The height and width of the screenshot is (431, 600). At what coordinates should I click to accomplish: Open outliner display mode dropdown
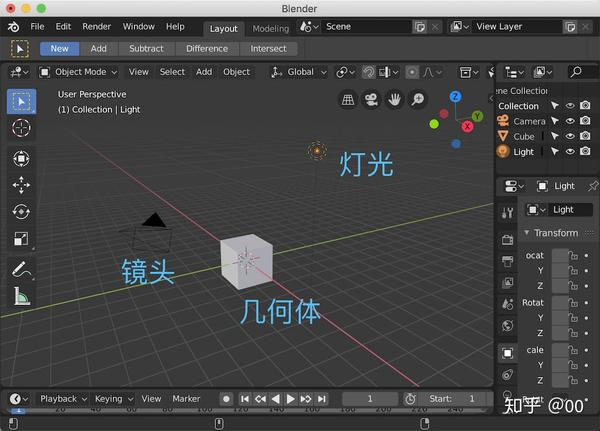[x=514, y=72]
